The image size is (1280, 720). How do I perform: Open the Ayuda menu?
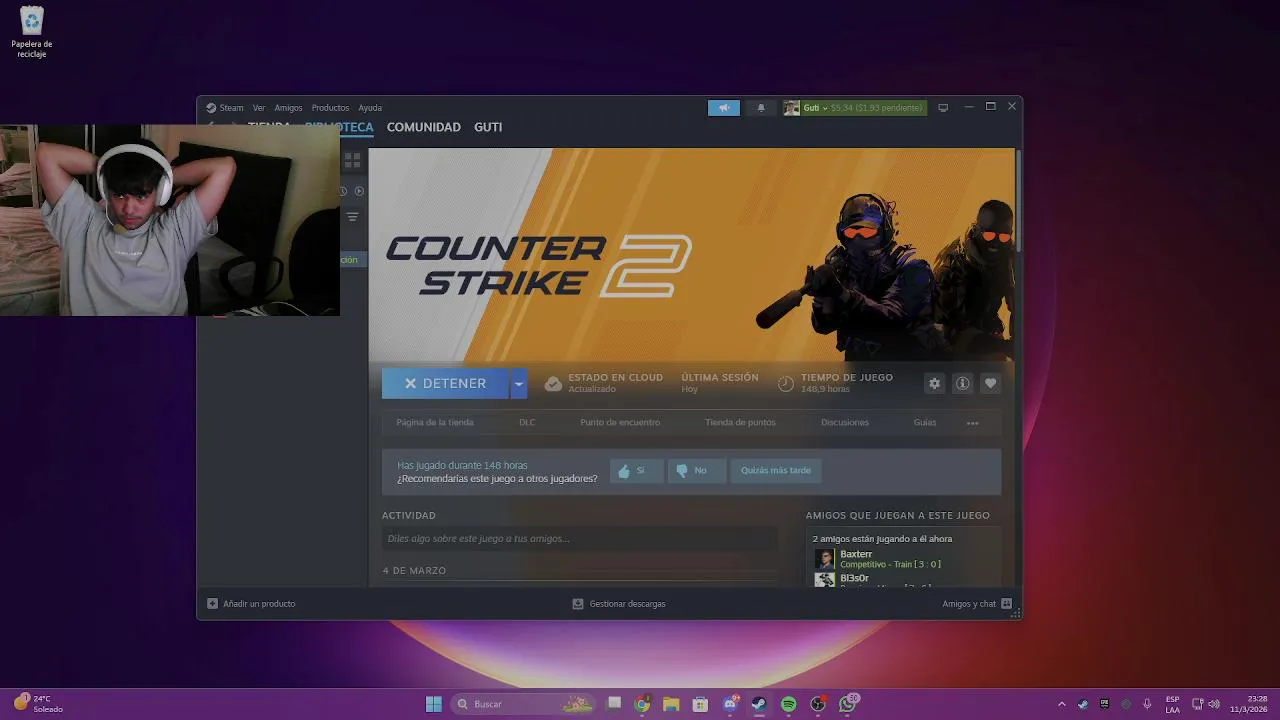tap(370, 108)
